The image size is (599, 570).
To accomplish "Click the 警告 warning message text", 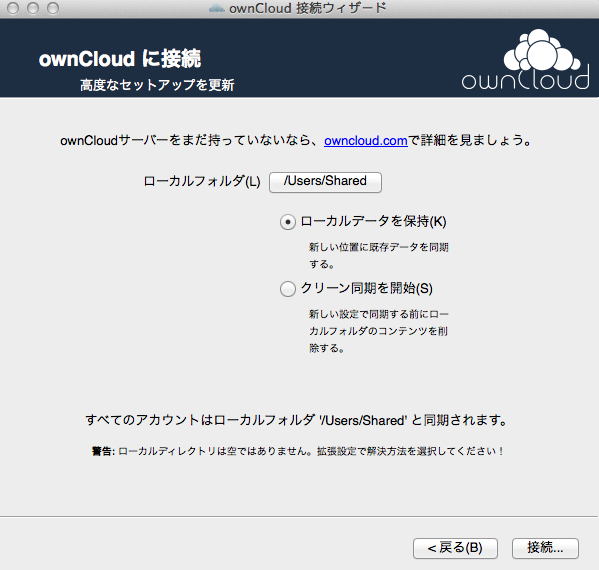I will [298, 451].
